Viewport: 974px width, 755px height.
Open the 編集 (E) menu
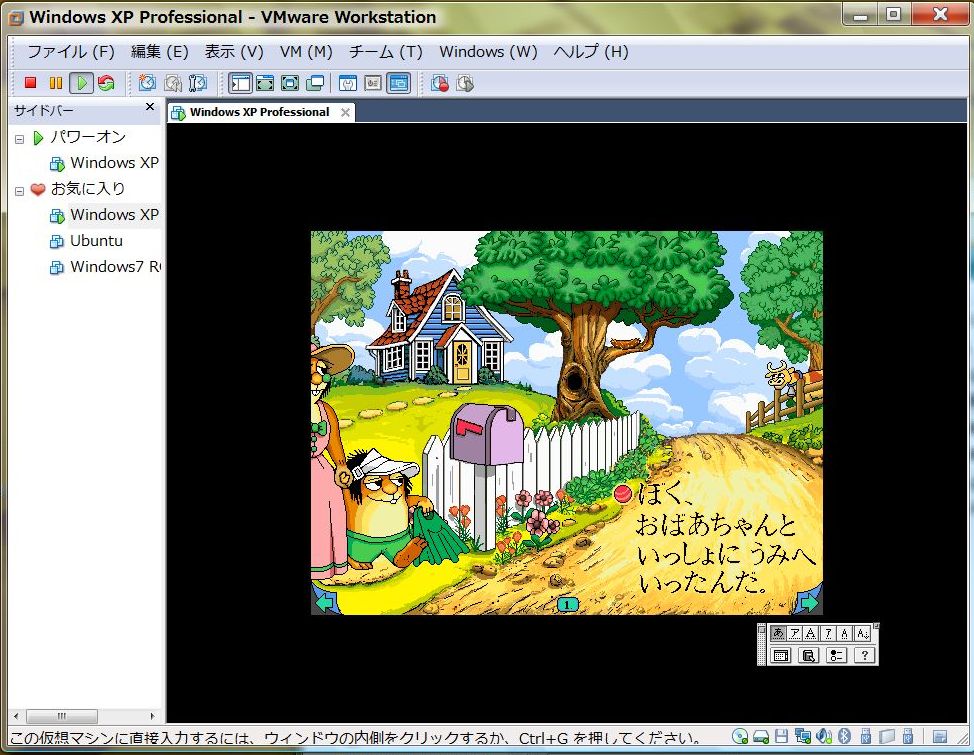(160, 52)
